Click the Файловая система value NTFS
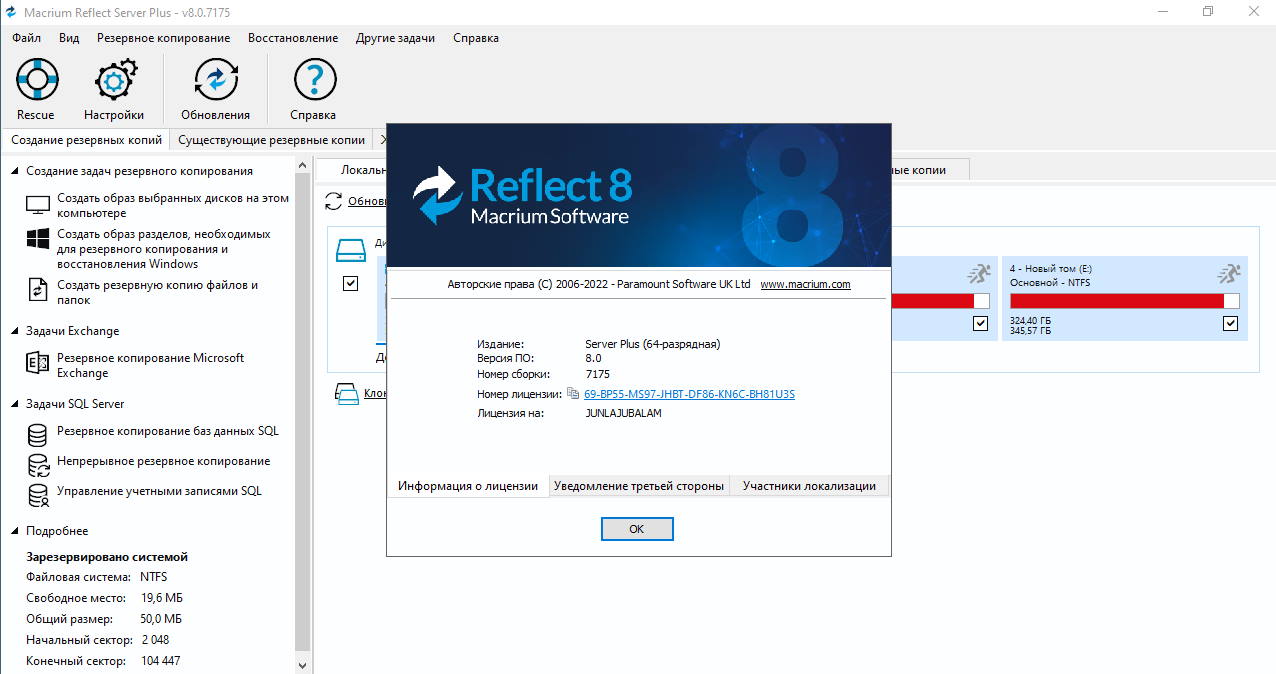The height and width of the screenshot is (674, 1276). [x=154, y=577]
